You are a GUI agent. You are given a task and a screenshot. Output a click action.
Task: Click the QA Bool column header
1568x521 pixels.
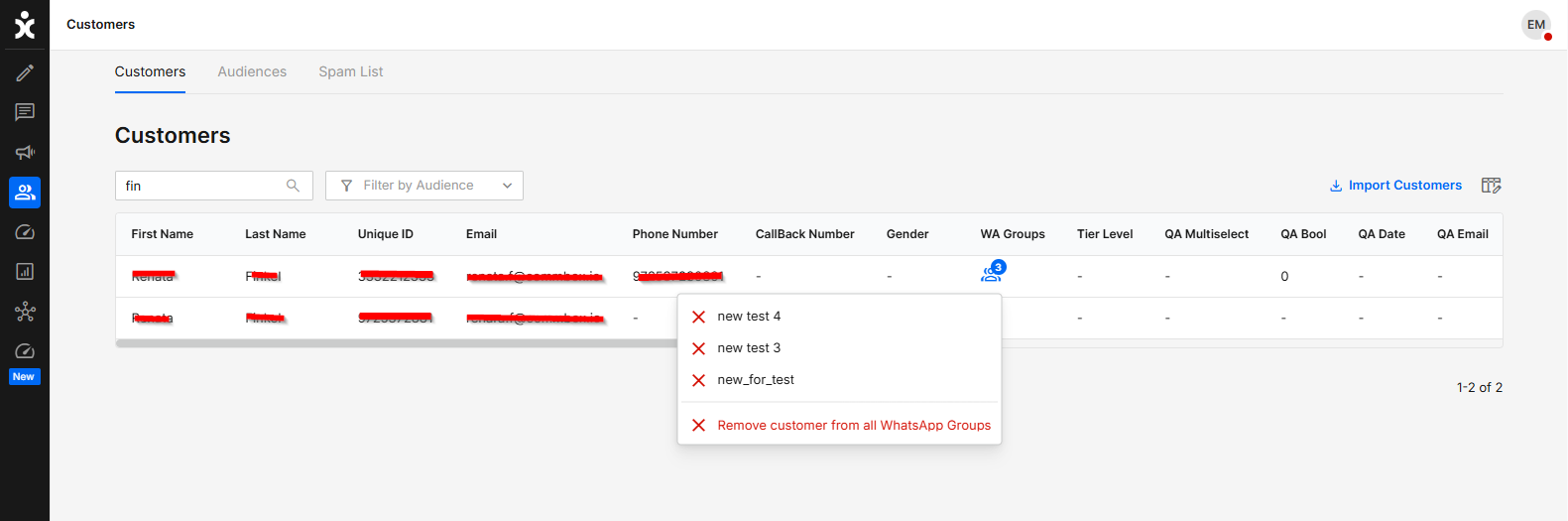point(1303,234)
